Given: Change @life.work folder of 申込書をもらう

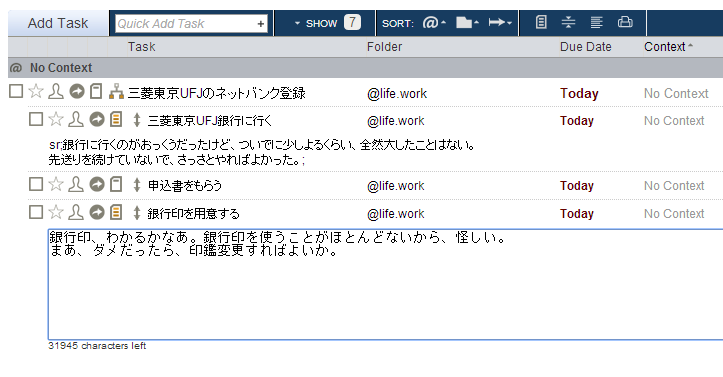Looking at the screenshot, I should tap(396, 186).
